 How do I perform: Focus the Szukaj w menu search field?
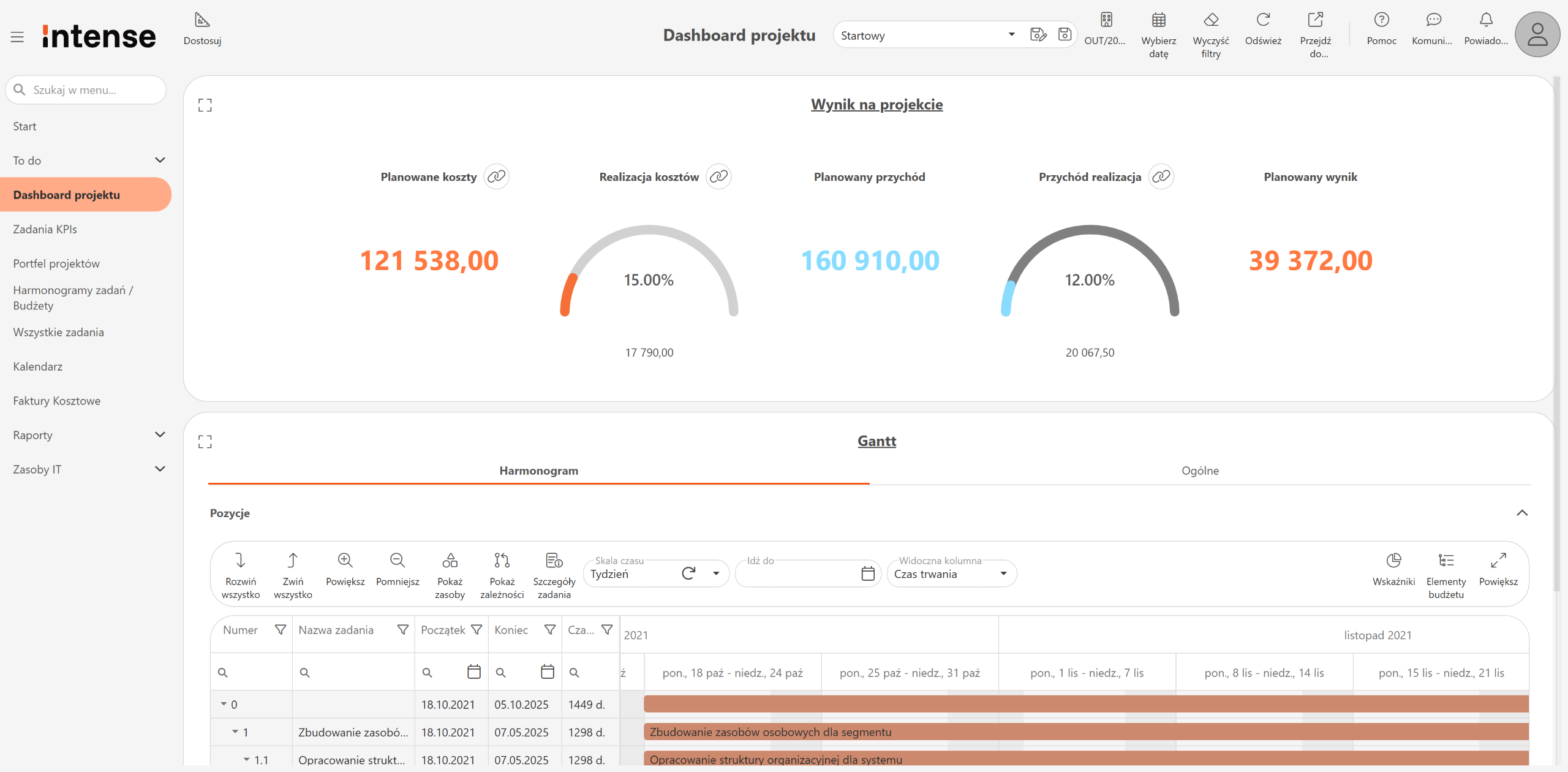(x=86, y=90)
